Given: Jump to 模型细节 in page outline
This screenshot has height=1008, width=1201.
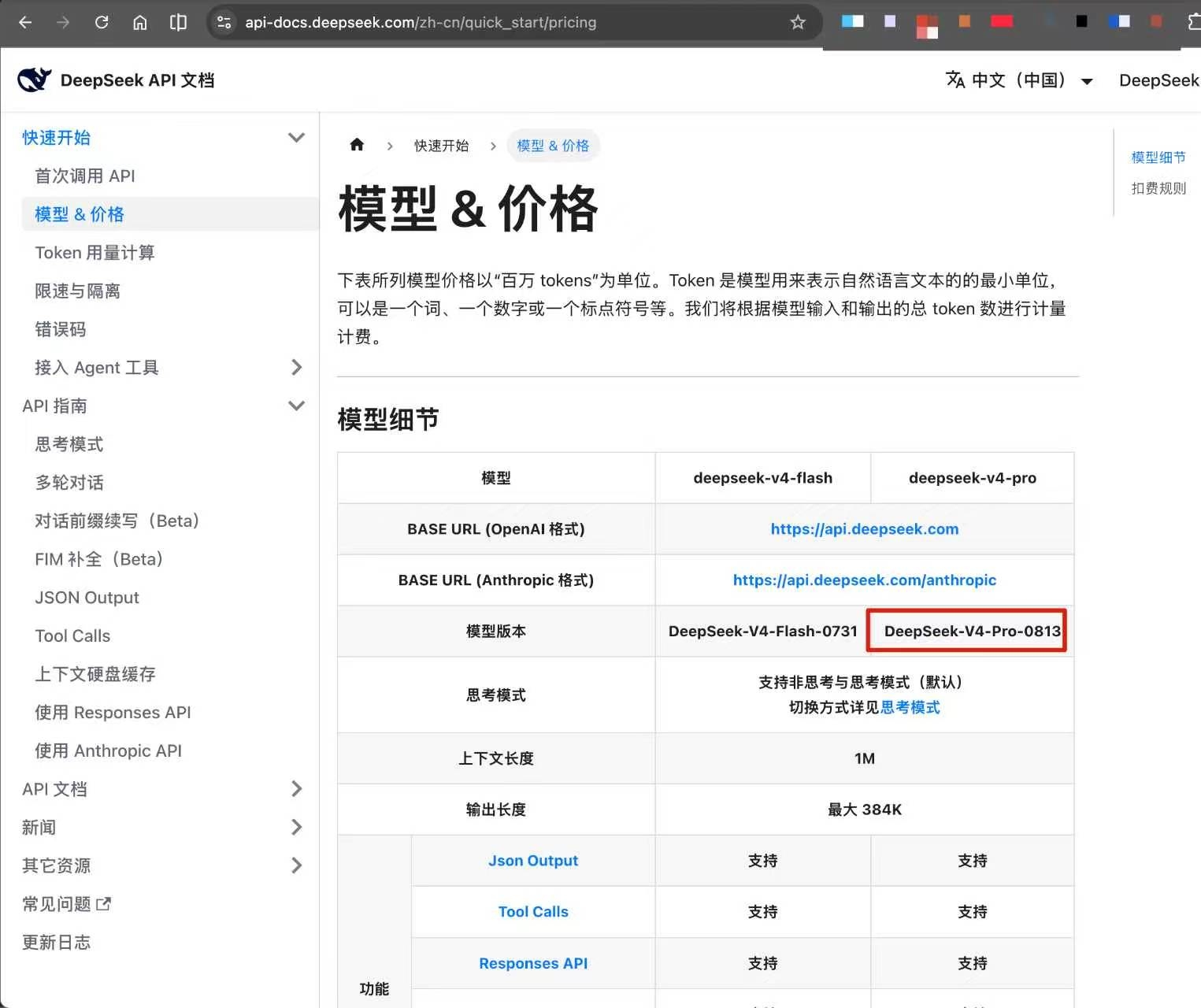Looking at the screenshot, I should [1158, 157].
